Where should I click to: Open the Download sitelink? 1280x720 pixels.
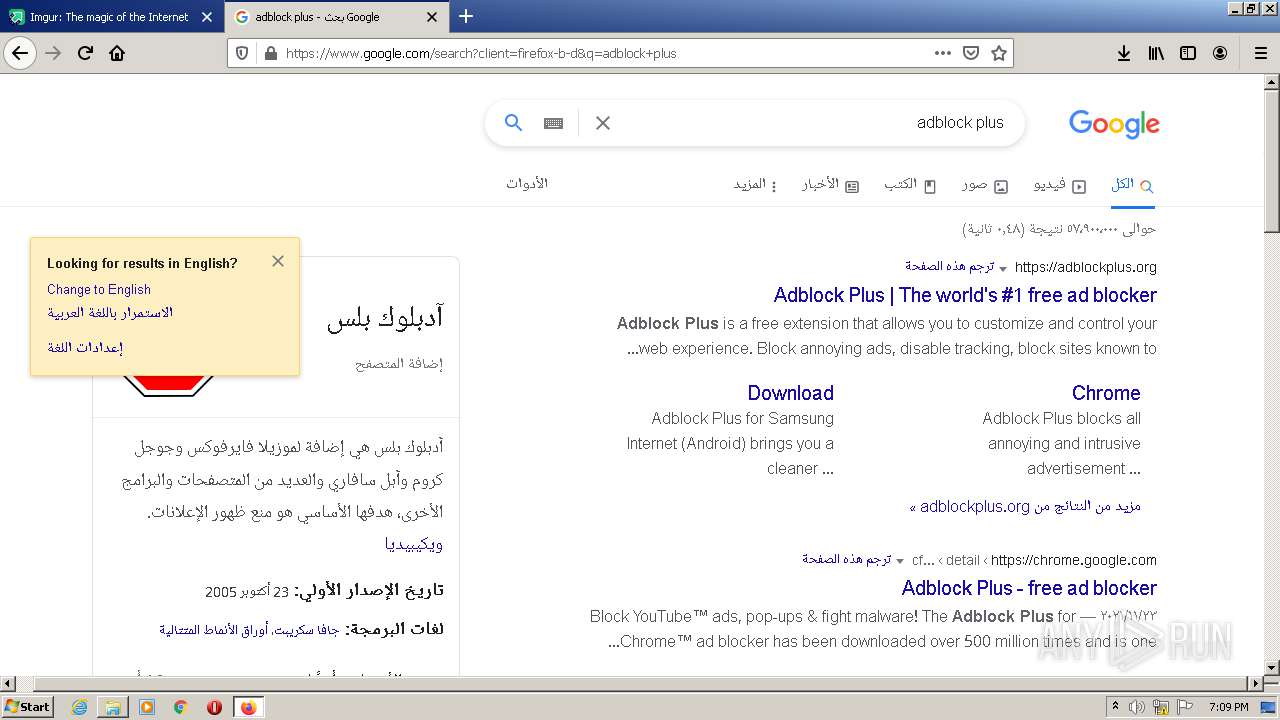click(790, 393)
